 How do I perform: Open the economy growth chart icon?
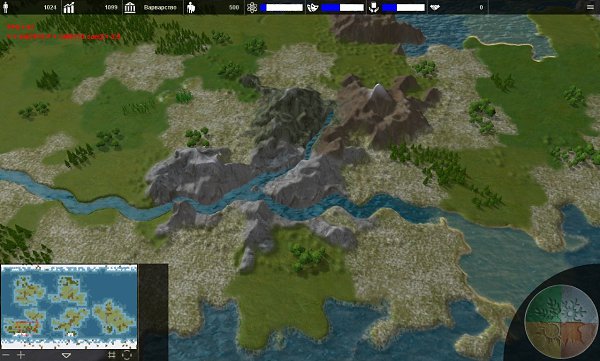[69, 7]
